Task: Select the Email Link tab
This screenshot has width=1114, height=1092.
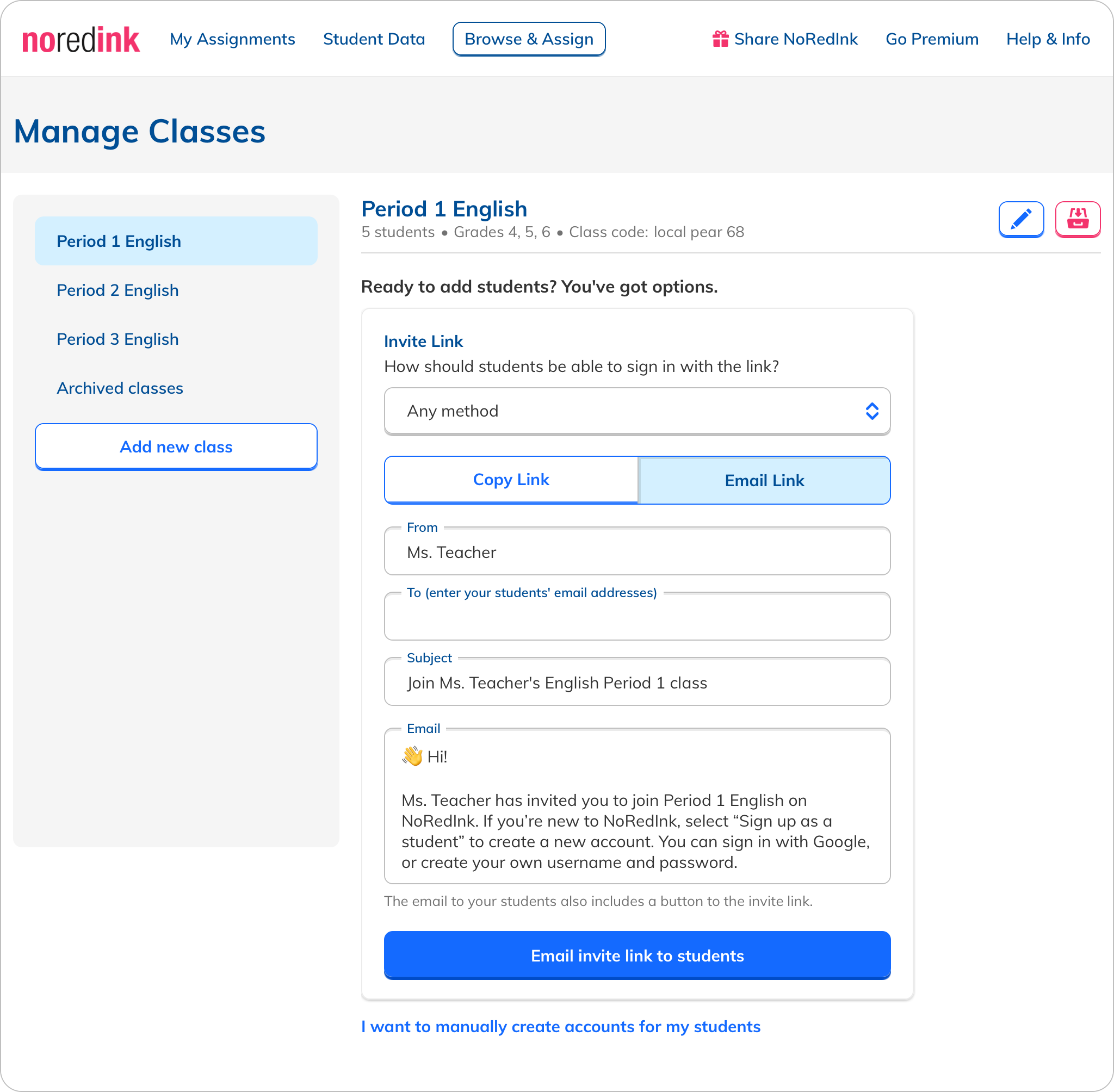Action: 764,481
